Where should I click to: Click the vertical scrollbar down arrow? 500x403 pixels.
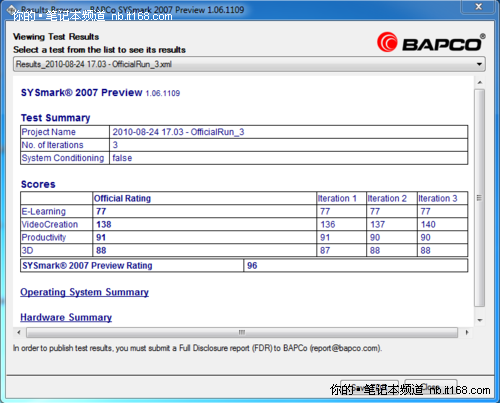(480, 320)
